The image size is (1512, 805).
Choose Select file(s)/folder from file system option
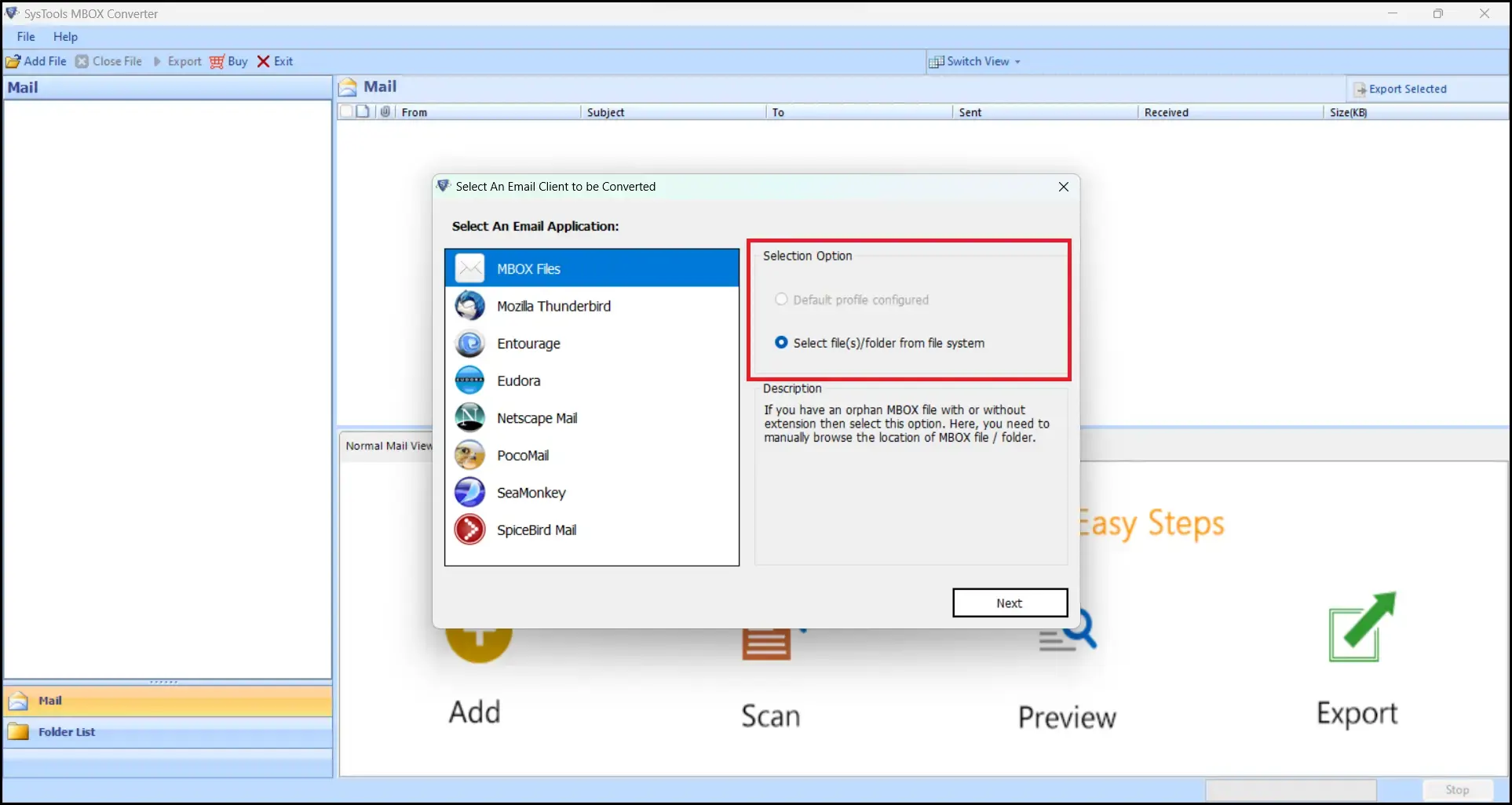(781, 343)
